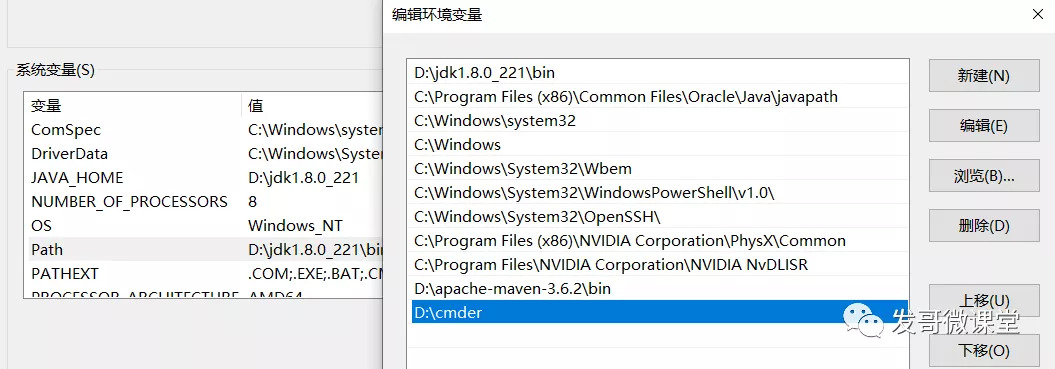Move the entry up with 上移(U)
The height and width of the screenshot is (369, 1055).
[x=983, y=300]
